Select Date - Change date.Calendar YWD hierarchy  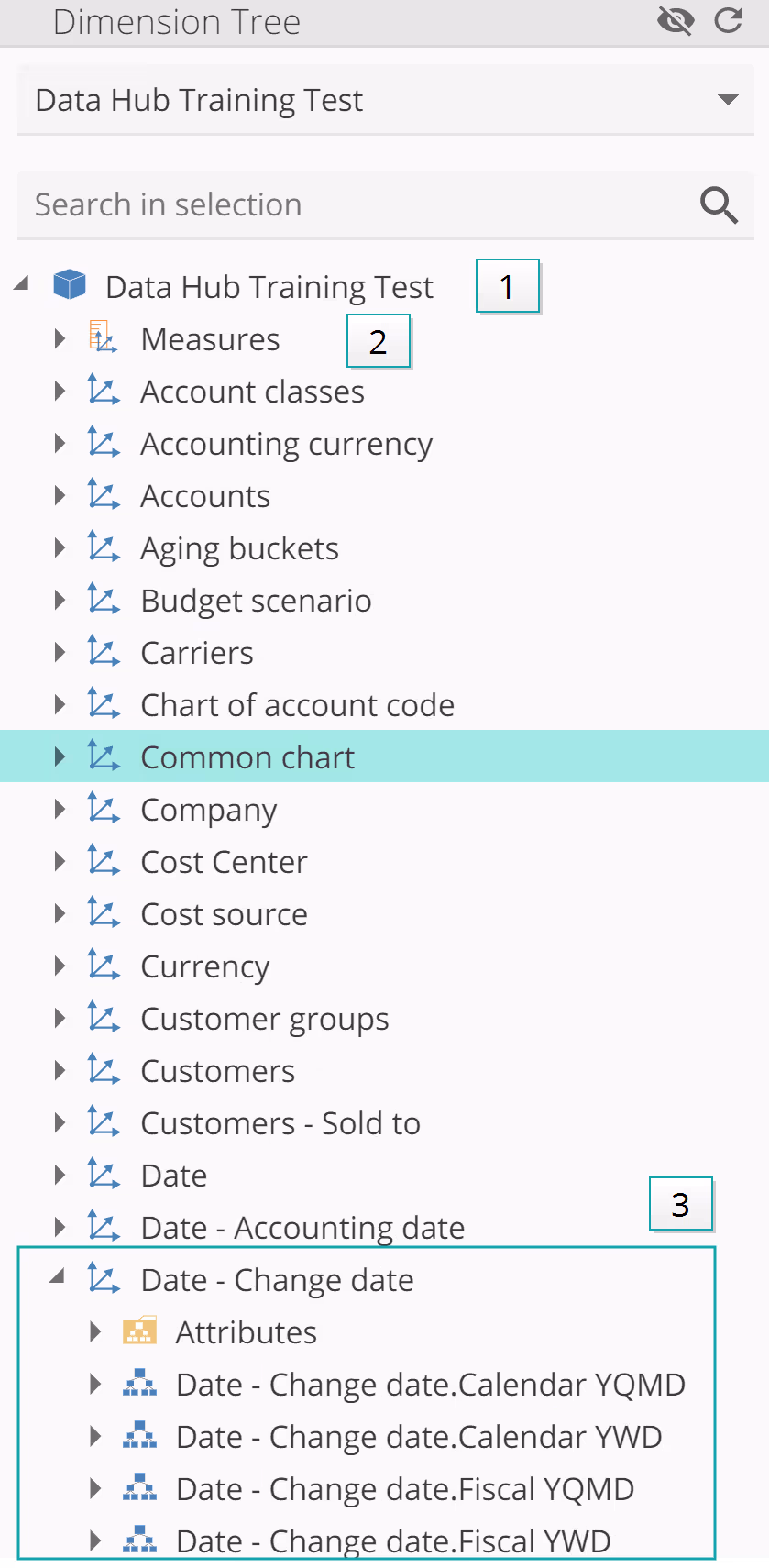(419, 1437)
